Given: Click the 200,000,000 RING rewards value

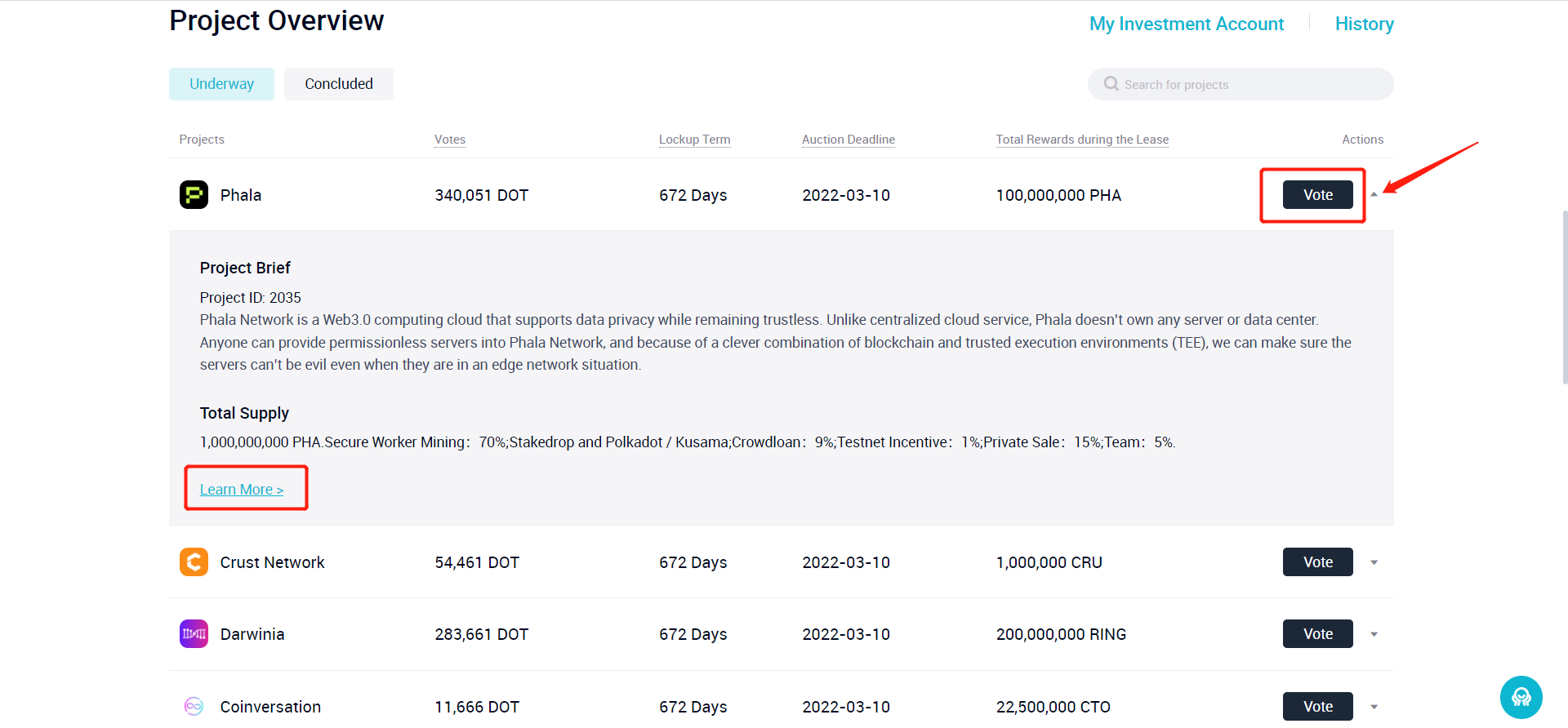Looking at the screenshot, I should click(1061, 634).
